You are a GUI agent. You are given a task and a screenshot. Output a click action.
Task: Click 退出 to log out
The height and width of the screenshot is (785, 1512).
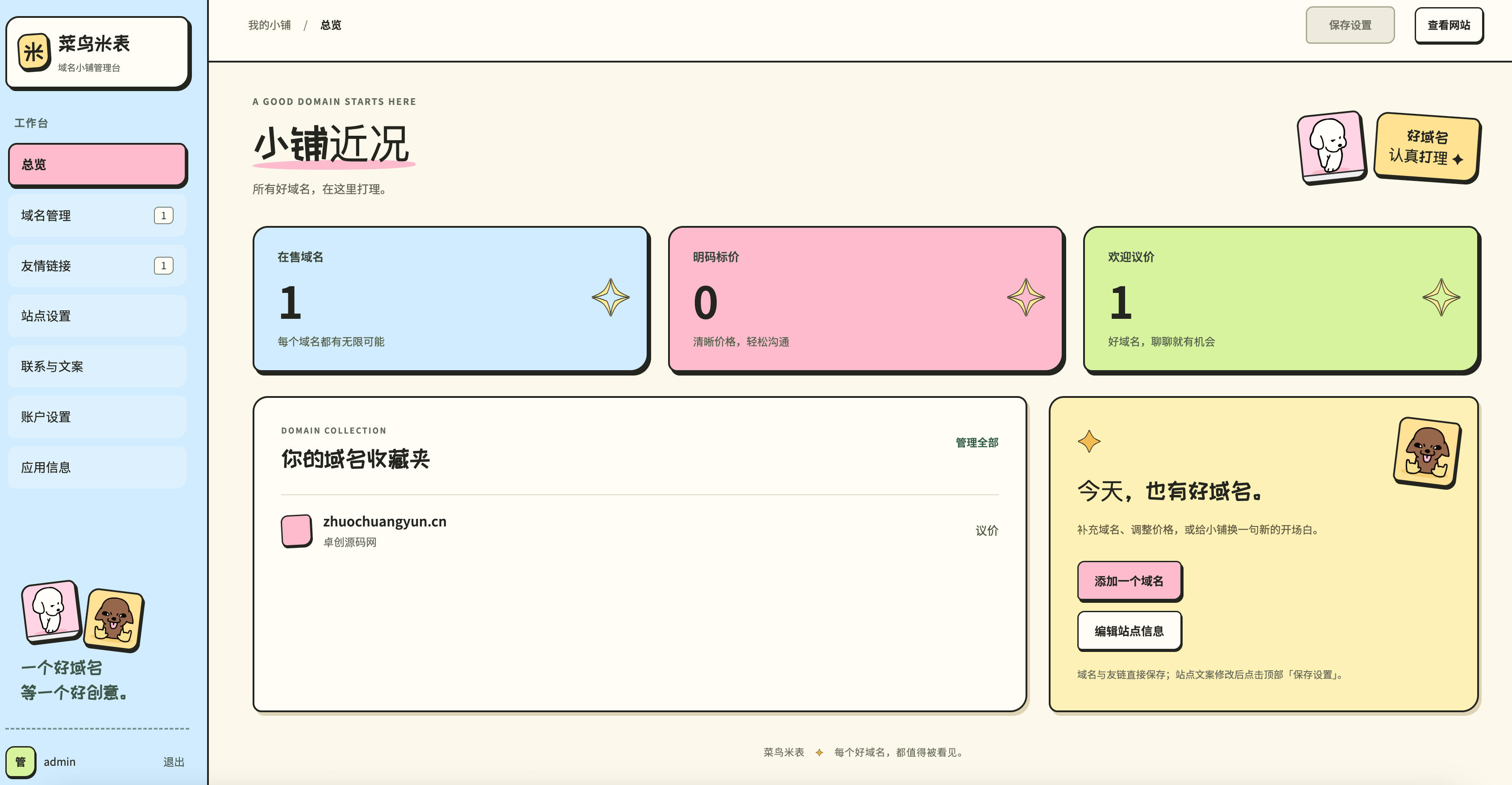coord(174,761)
